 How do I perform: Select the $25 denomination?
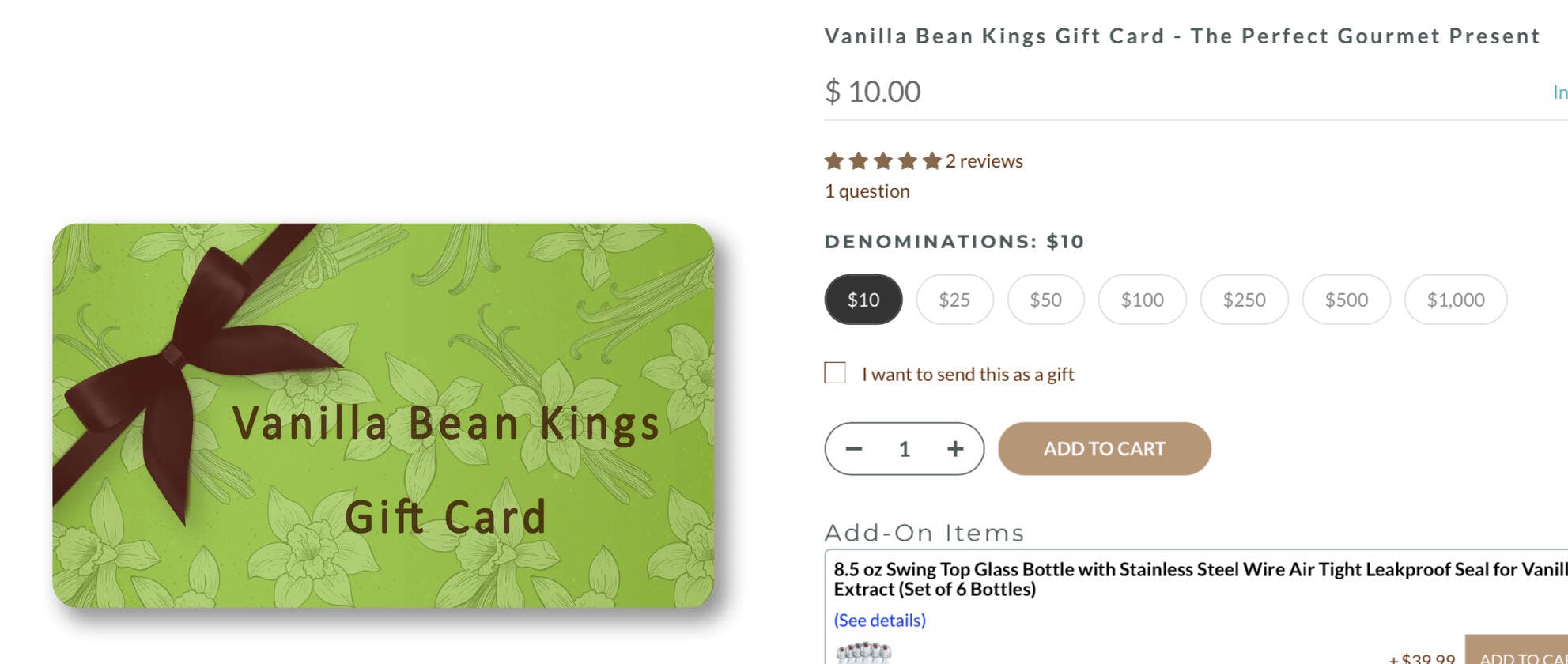[x=954, y=300]
